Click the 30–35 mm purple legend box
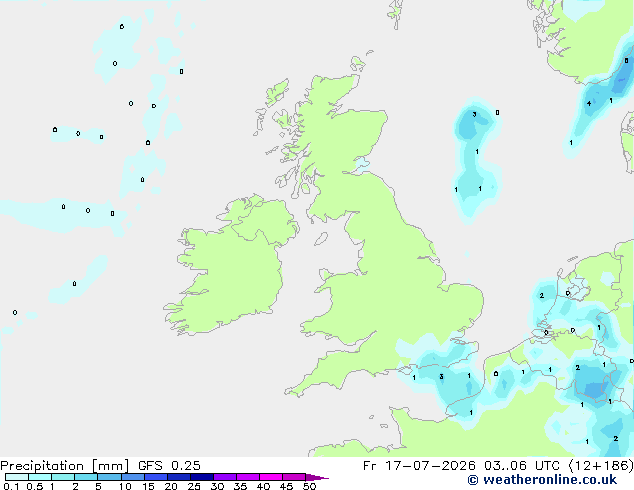The width and height of the screenshot is (634, 490). click(225, 477)
